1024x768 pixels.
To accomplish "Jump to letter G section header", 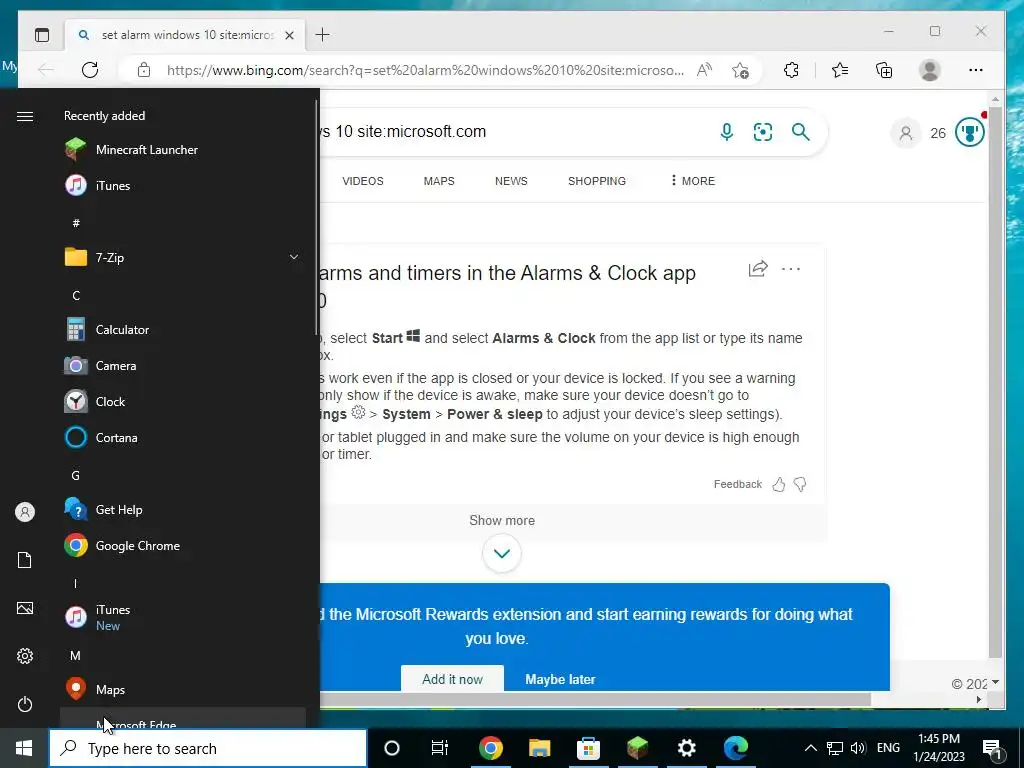I will click(x=75, y=475).
